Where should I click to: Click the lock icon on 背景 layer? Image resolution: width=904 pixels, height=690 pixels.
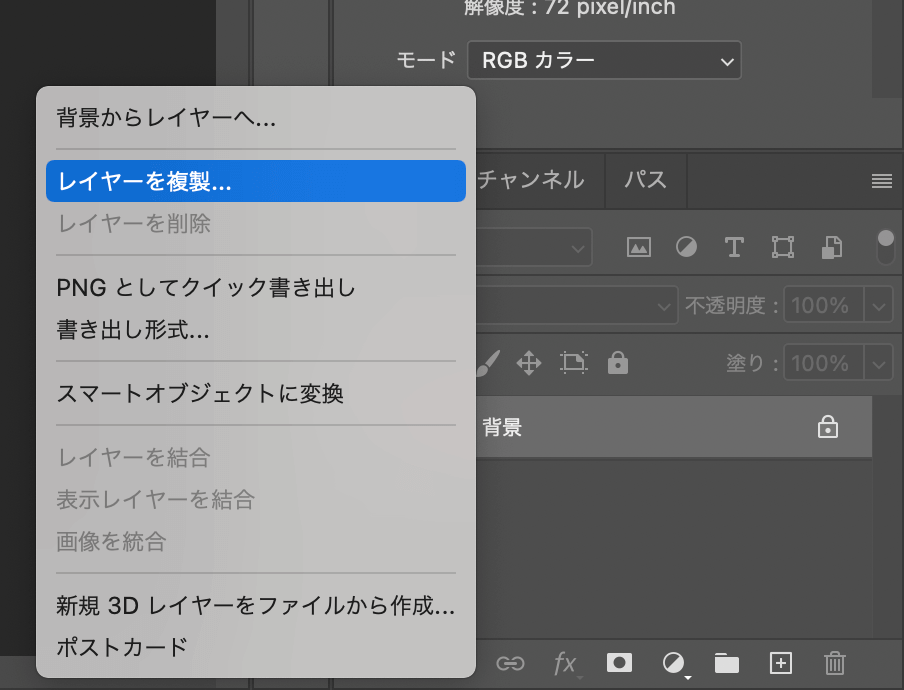coord(828,427)
